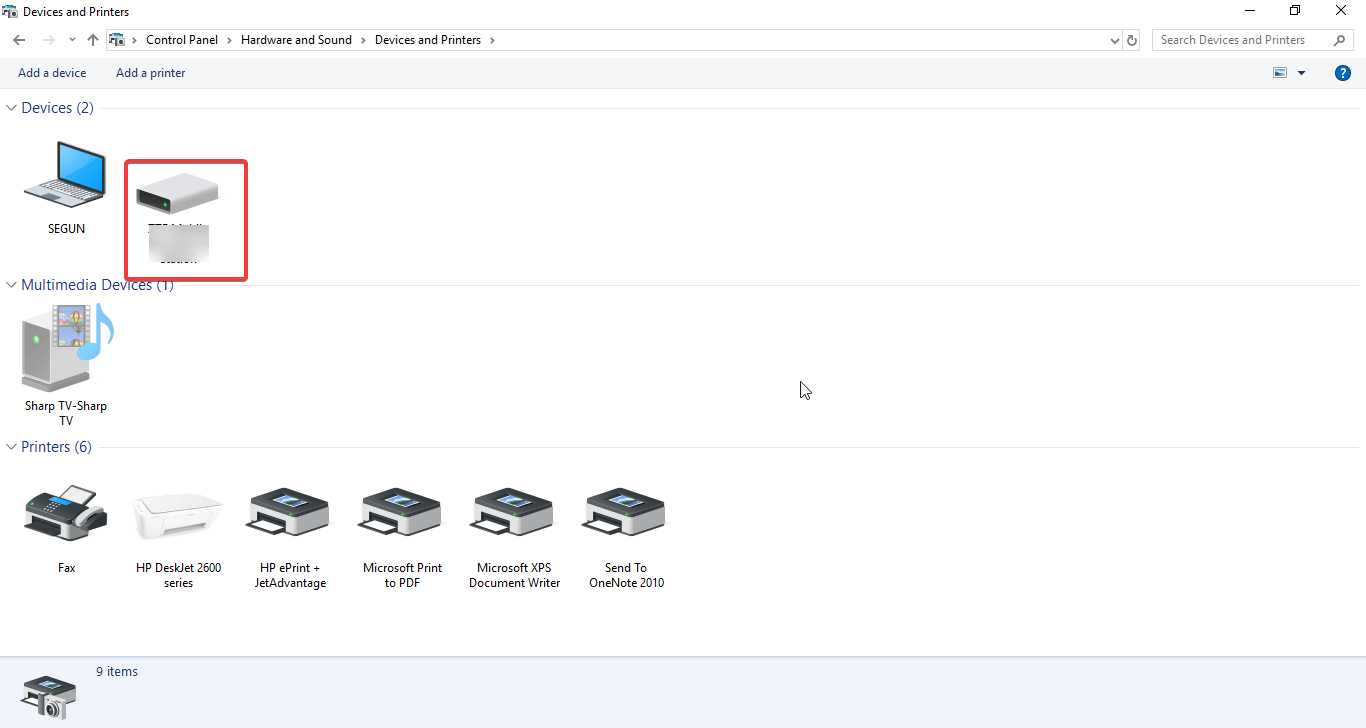
Task: Go to Hardware and Sound breadcrumb
Action: pyautogui.click(x=296, y=40)
